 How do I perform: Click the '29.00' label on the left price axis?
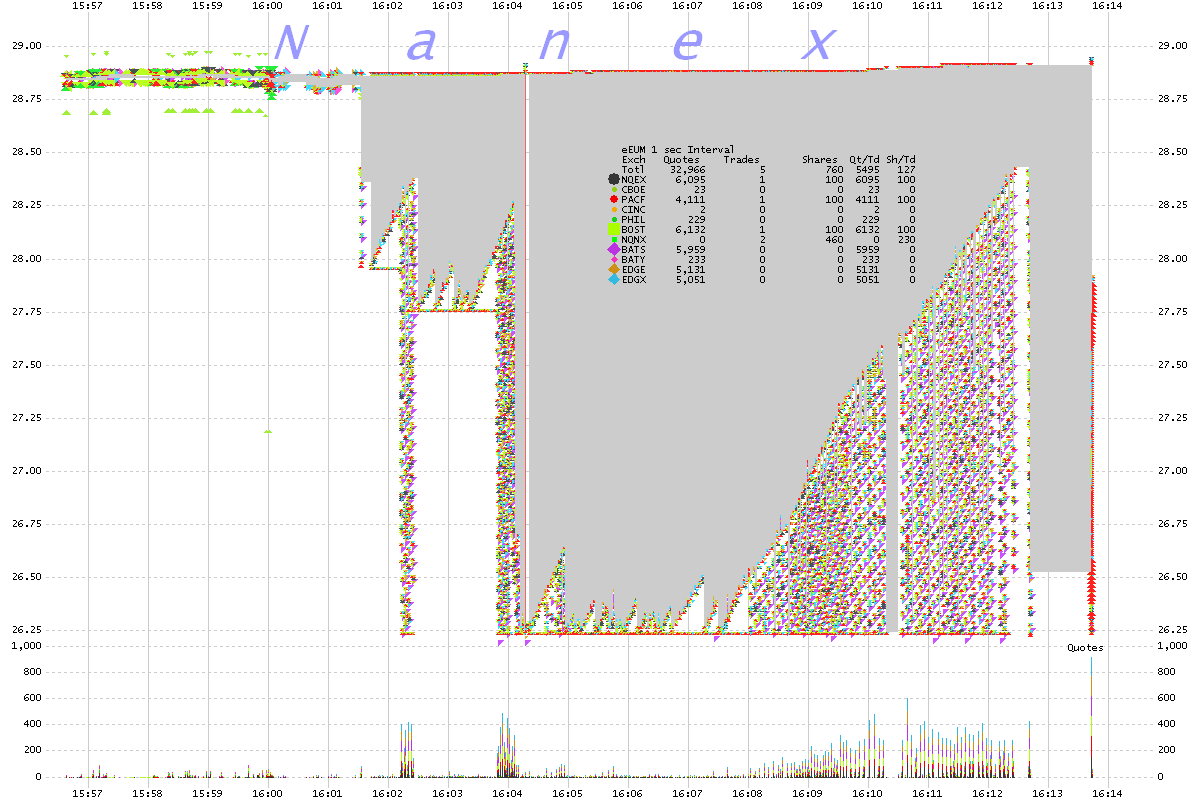coord(27,46)
